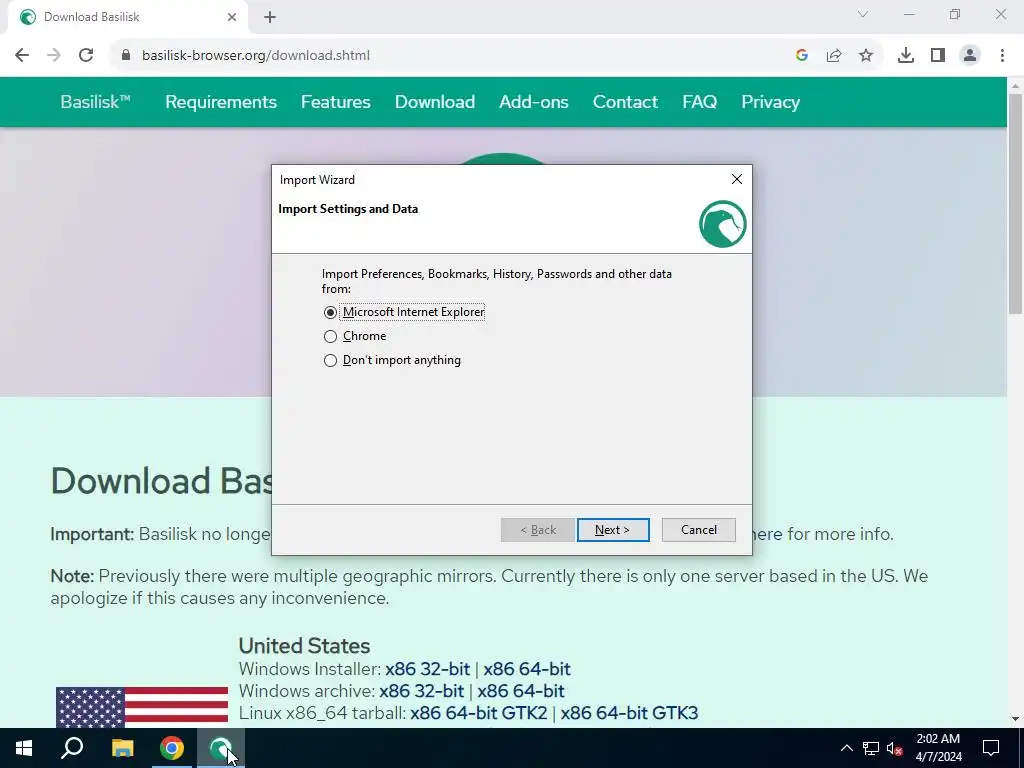
Task: Open the Windows Start menu
Action: click(24, 748)
